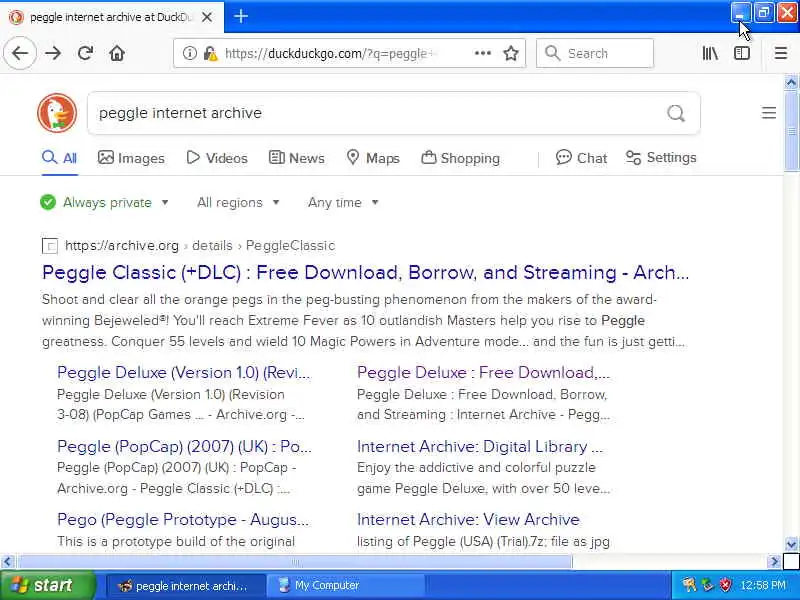Screen dimensions: 800x600
Task: Expand the All regions dropdown
Action: [x=238, y=203]
